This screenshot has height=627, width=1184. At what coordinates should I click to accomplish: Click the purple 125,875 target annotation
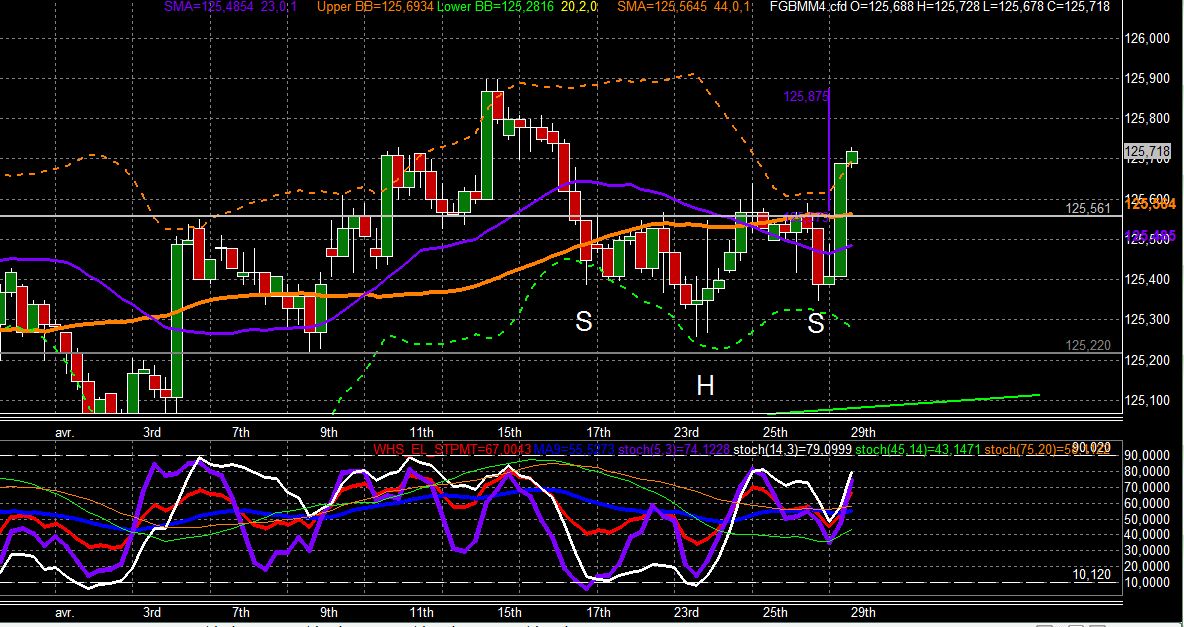point(806,96)
